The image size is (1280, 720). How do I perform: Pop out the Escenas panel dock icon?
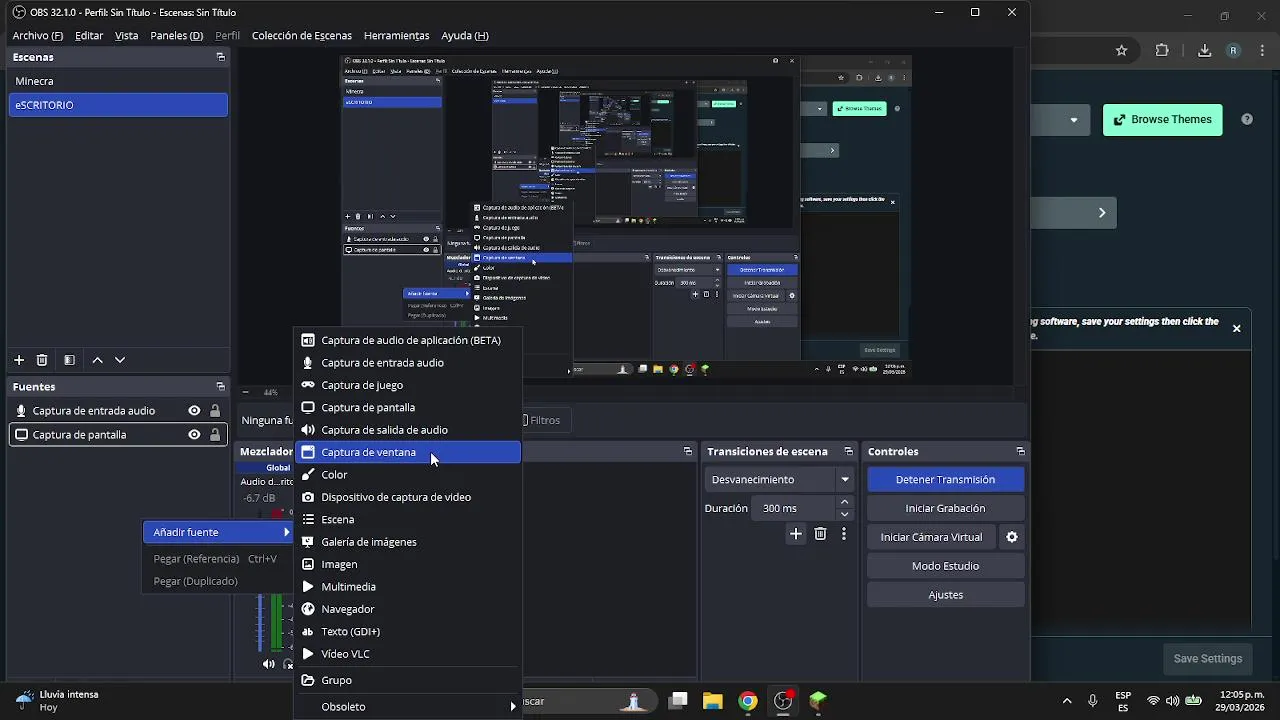pos(220,57)
